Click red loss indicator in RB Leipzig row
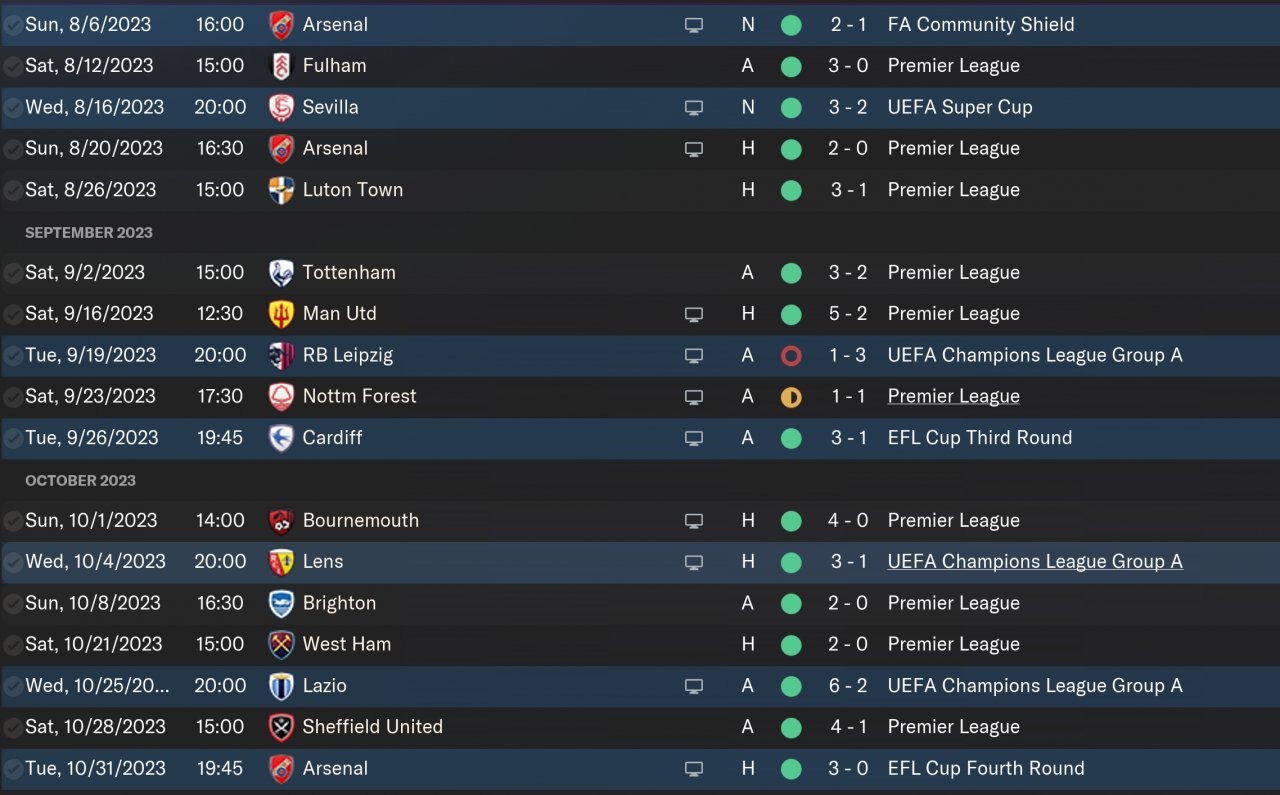The image size is (1280, 795). [791, 355]
